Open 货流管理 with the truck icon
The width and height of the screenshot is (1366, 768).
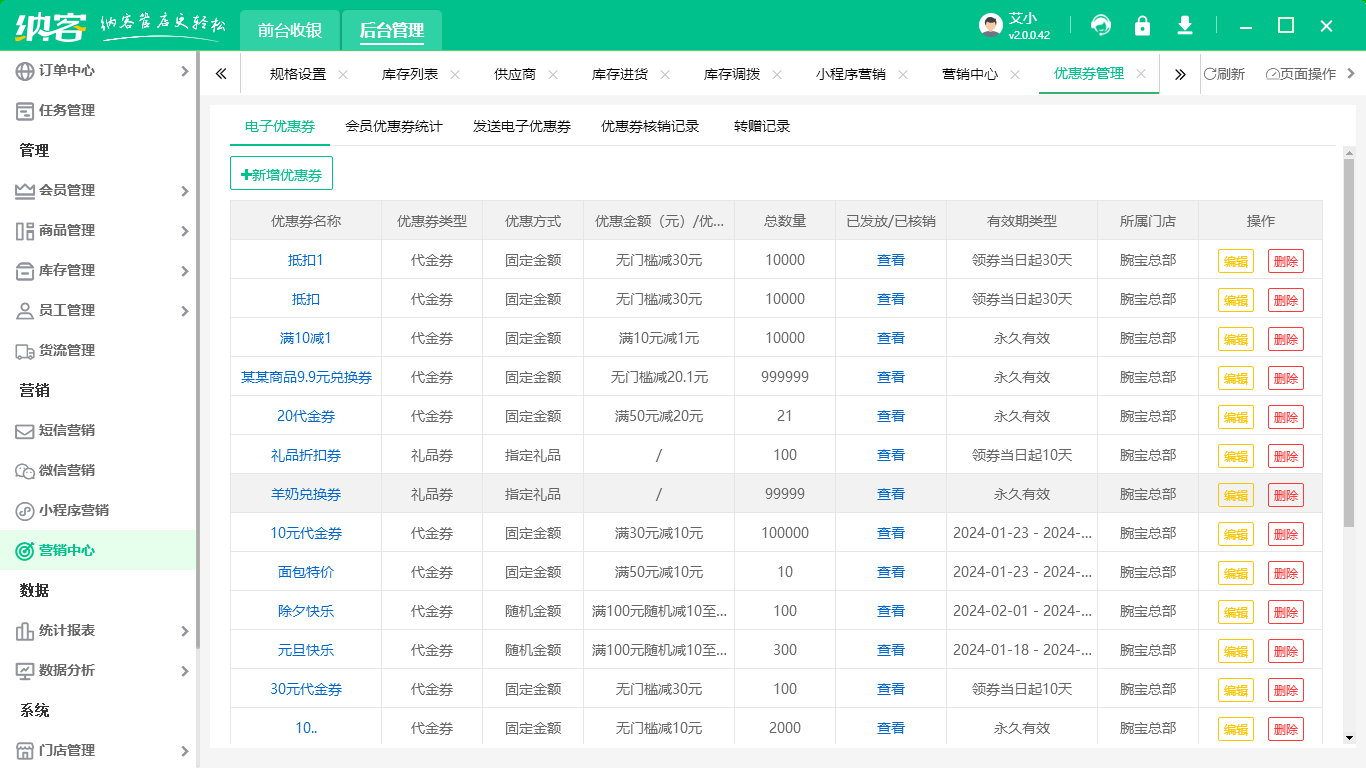pyautogui.click(x=66, y=350)
